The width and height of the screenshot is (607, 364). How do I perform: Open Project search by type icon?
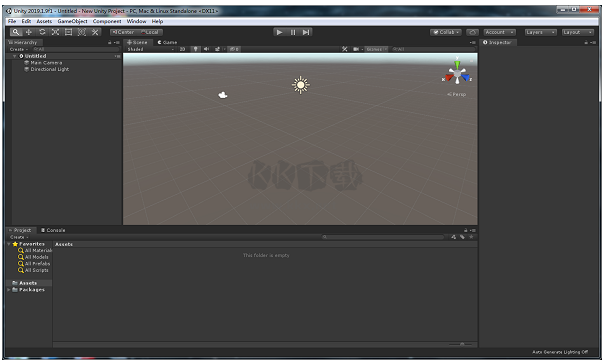[453, 237]
